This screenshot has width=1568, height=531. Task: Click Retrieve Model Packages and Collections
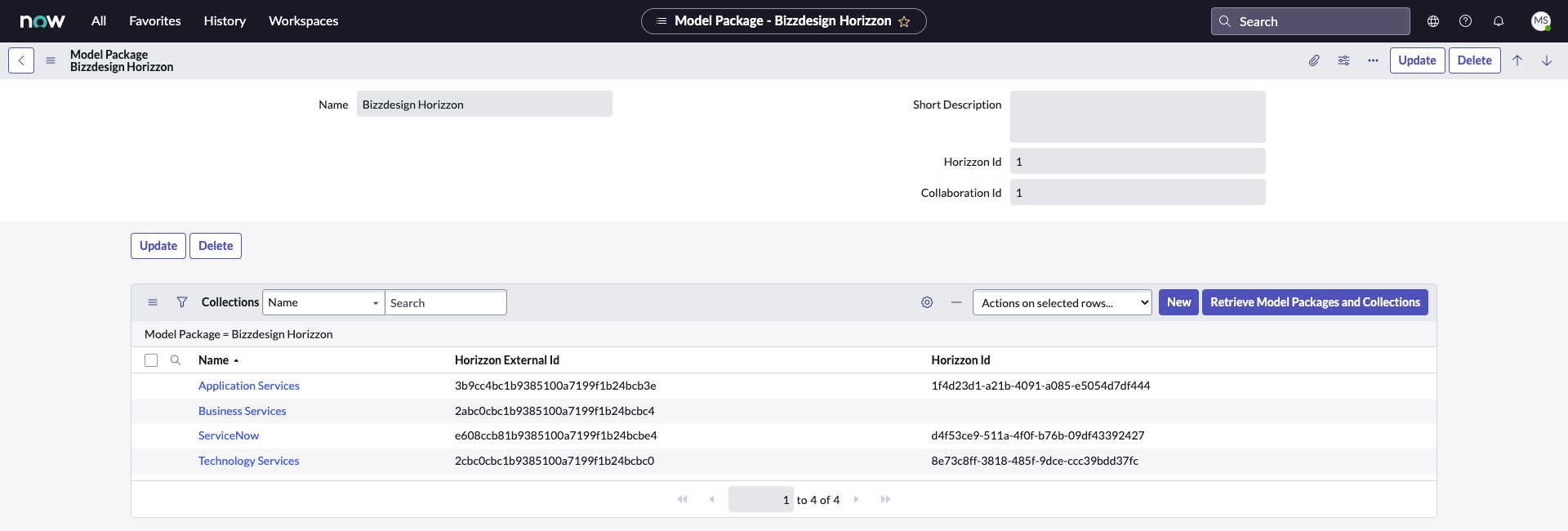pos(1315,302)
